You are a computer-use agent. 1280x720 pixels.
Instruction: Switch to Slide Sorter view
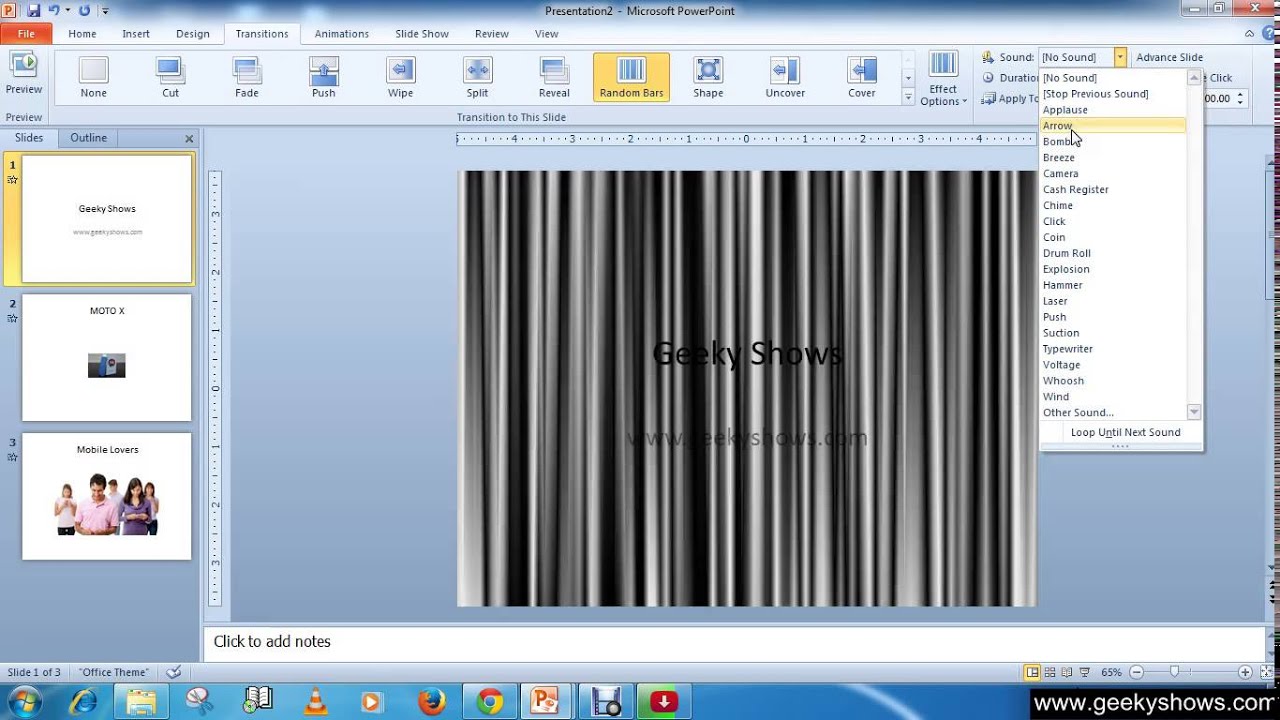click(x=1049, y=673)
